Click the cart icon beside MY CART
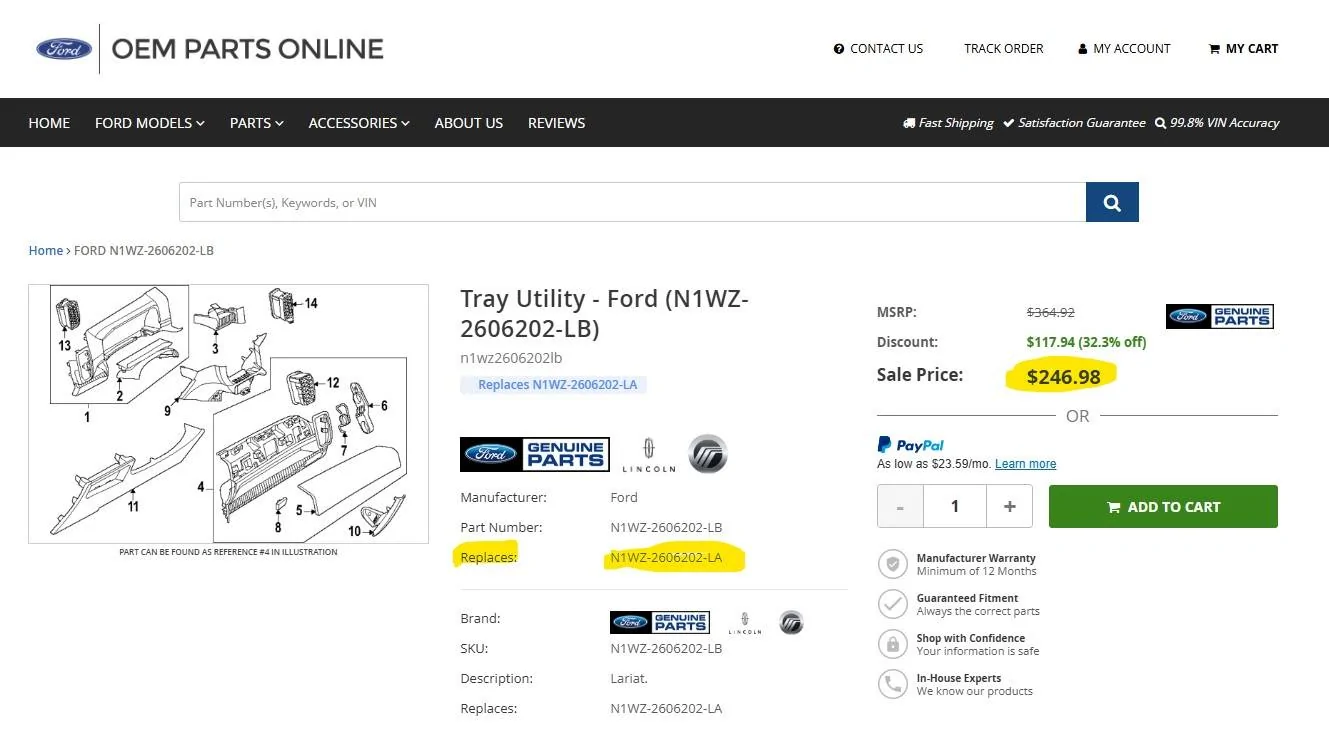1329x746 pixels. (1214, 49)
